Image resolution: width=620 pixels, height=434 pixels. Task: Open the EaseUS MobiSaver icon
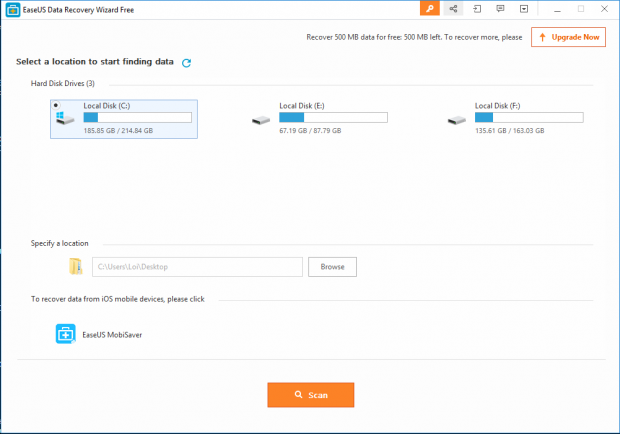click(65, 334)
